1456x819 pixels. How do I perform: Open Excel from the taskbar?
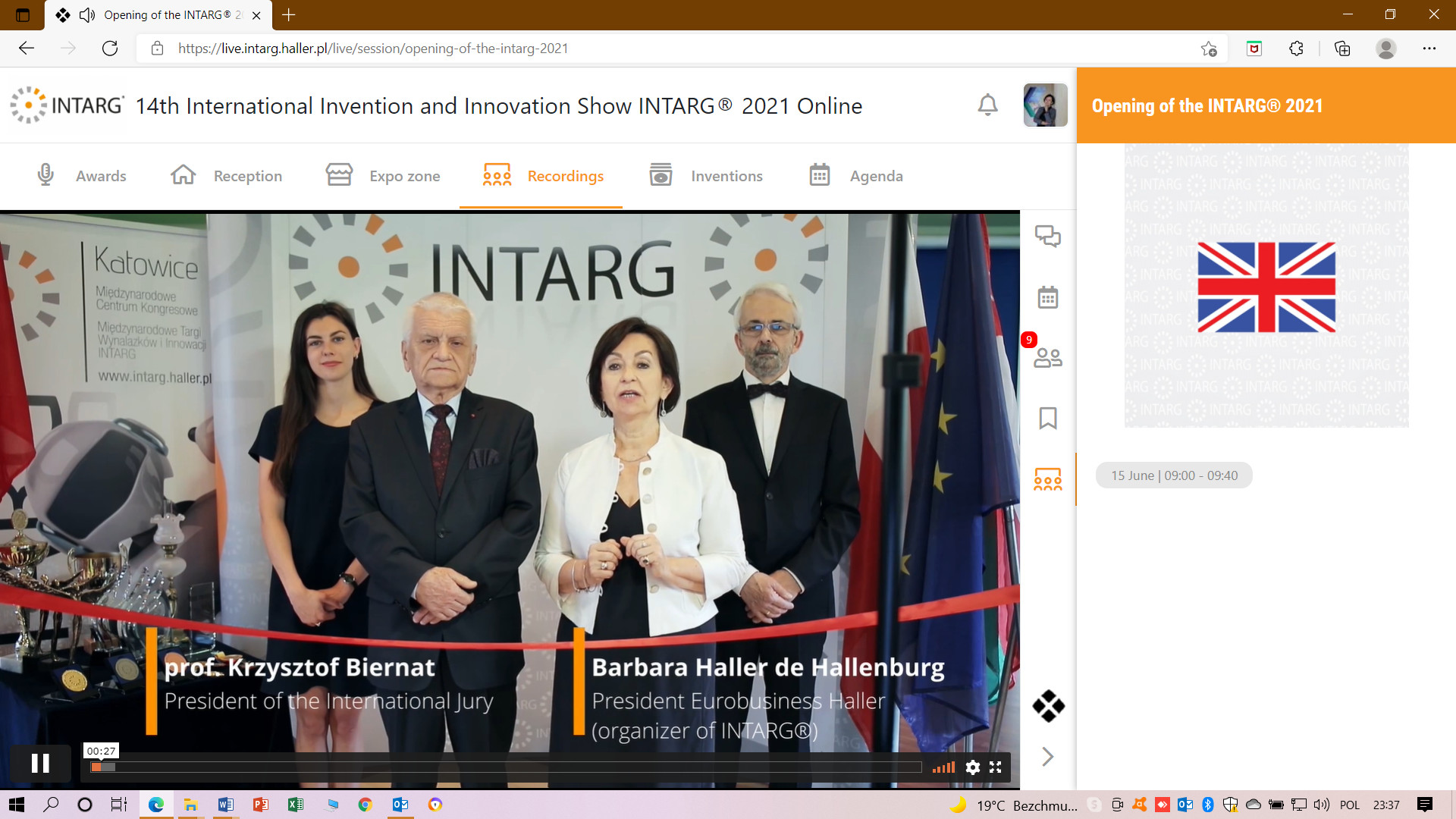coord(295,805)
